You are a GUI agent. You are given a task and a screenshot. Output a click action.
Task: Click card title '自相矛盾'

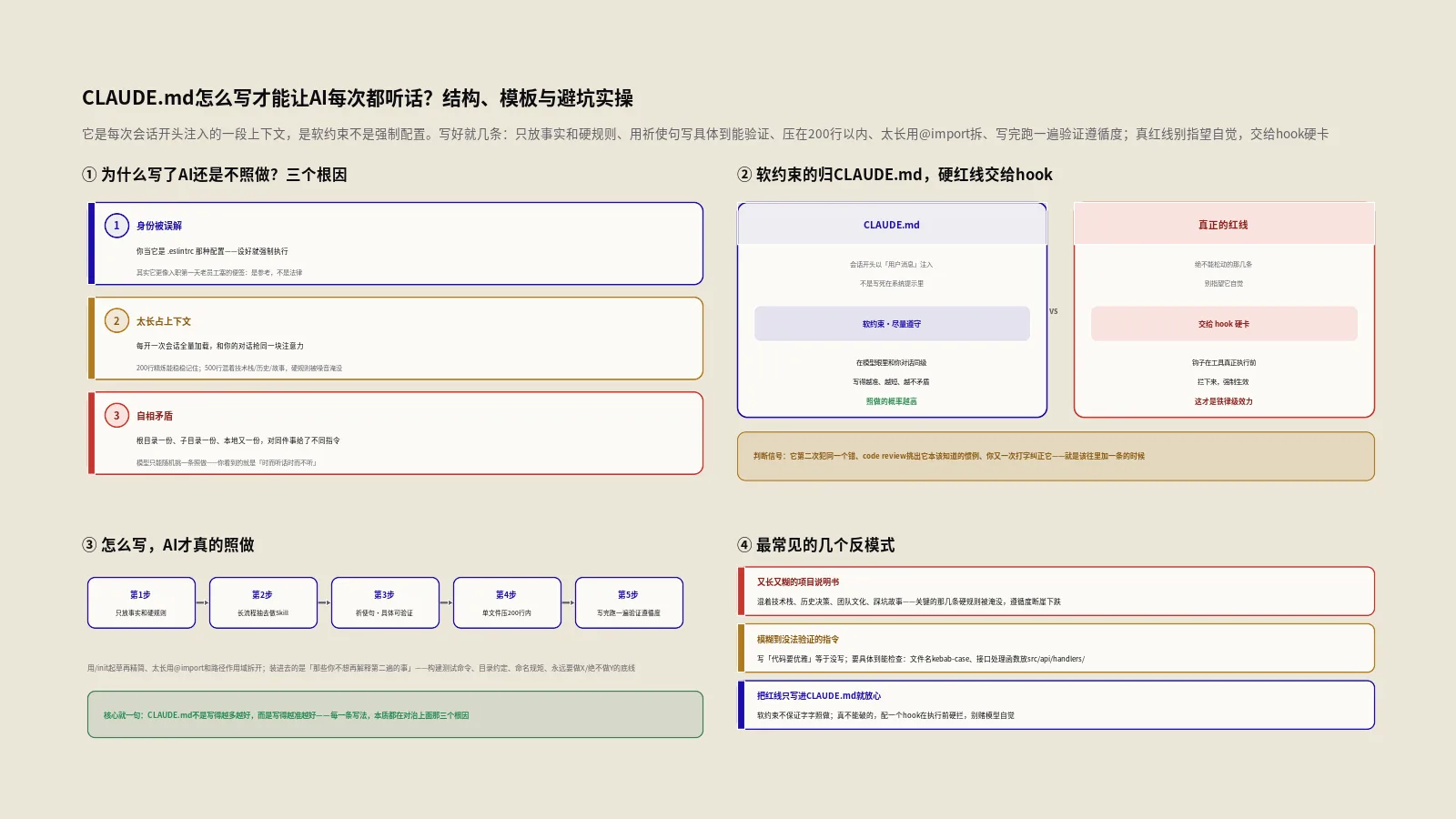tap(155, 416)
